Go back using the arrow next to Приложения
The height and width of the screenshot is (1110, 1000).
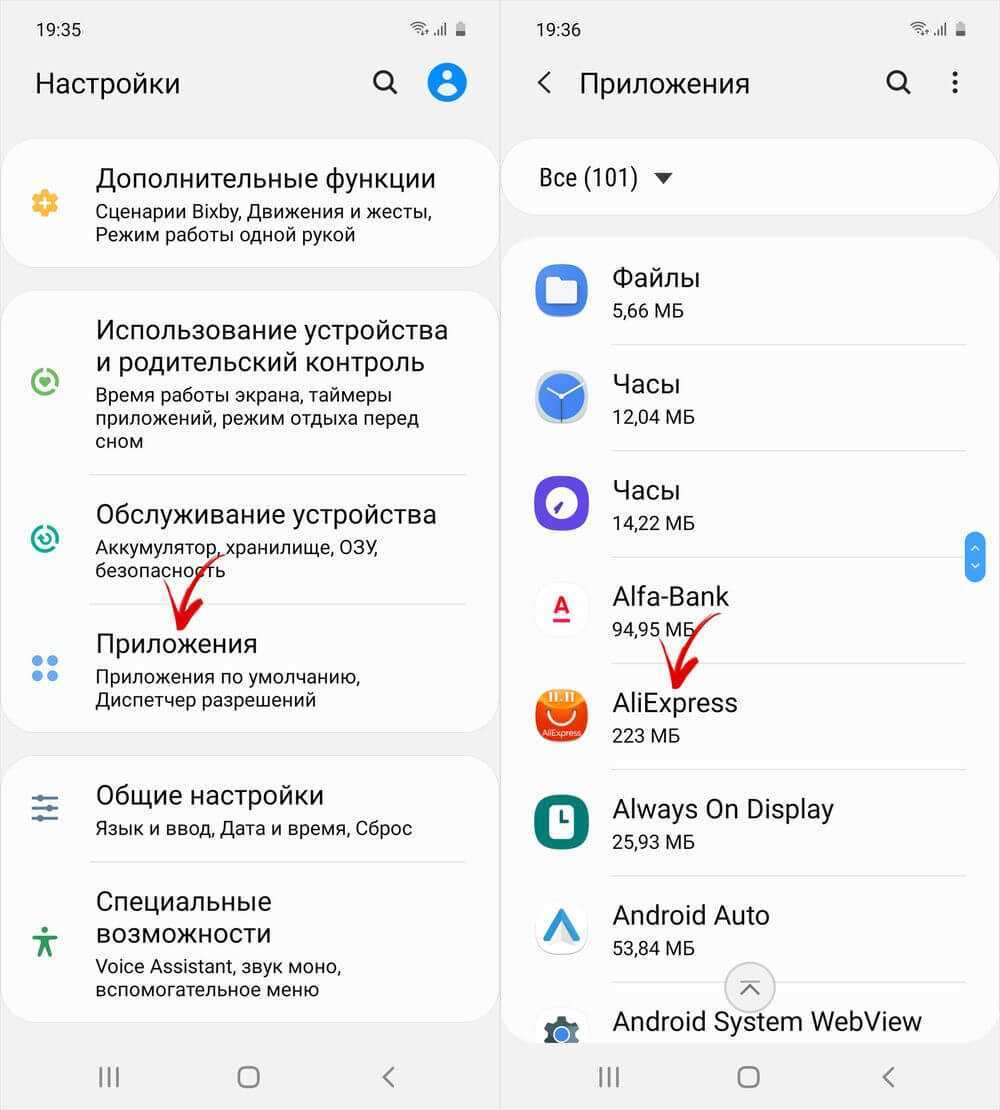tap(544, 83)
